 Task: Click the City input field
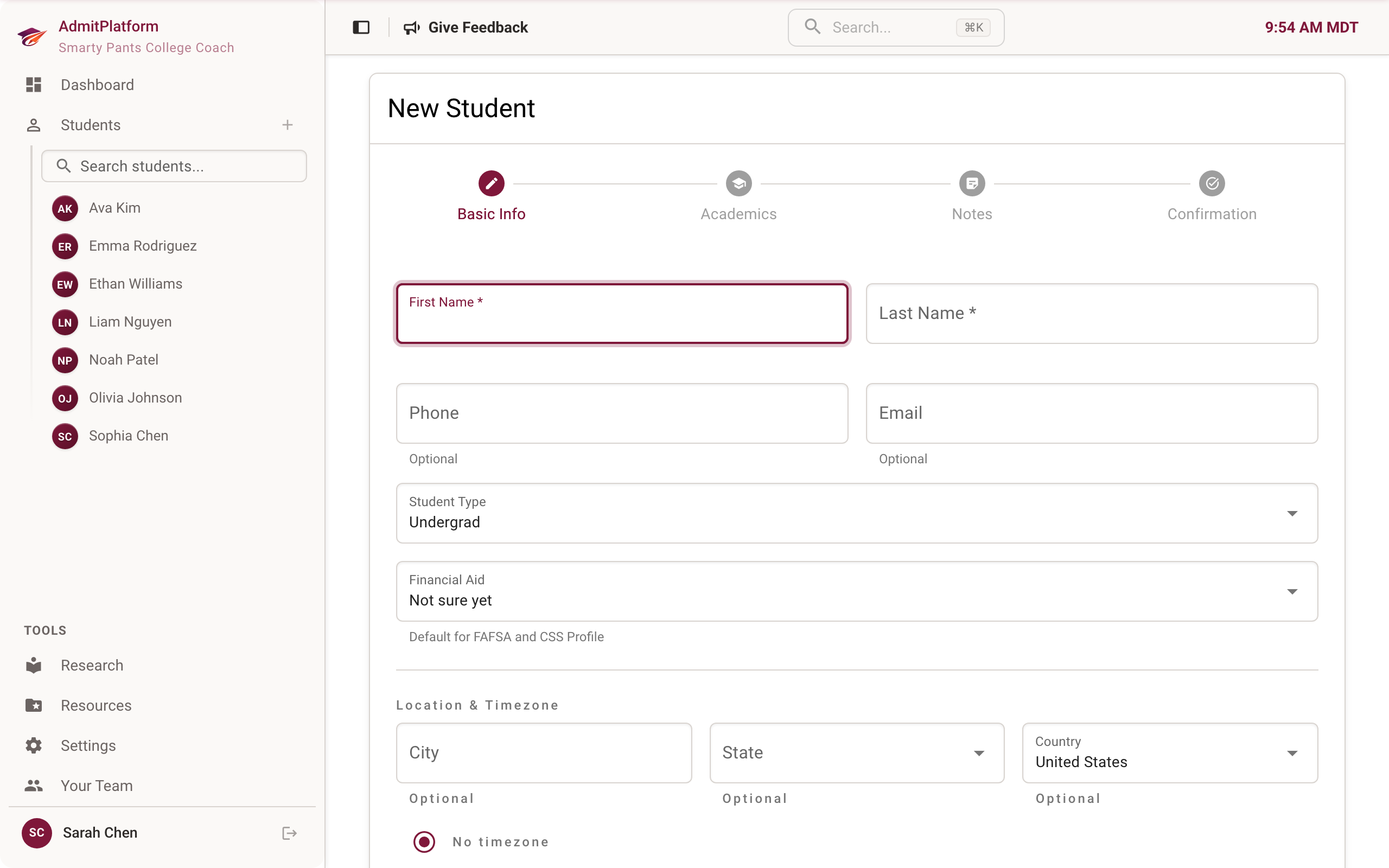544,752
